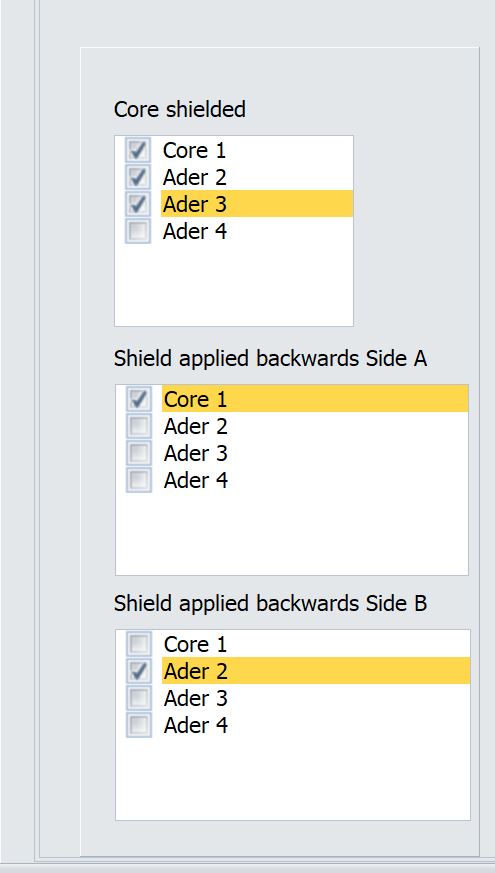Screen dimensions: 495x873
Task: Select Core 1 label in Core shielded list
Action: pyautogui.click(x=194, y=150)
